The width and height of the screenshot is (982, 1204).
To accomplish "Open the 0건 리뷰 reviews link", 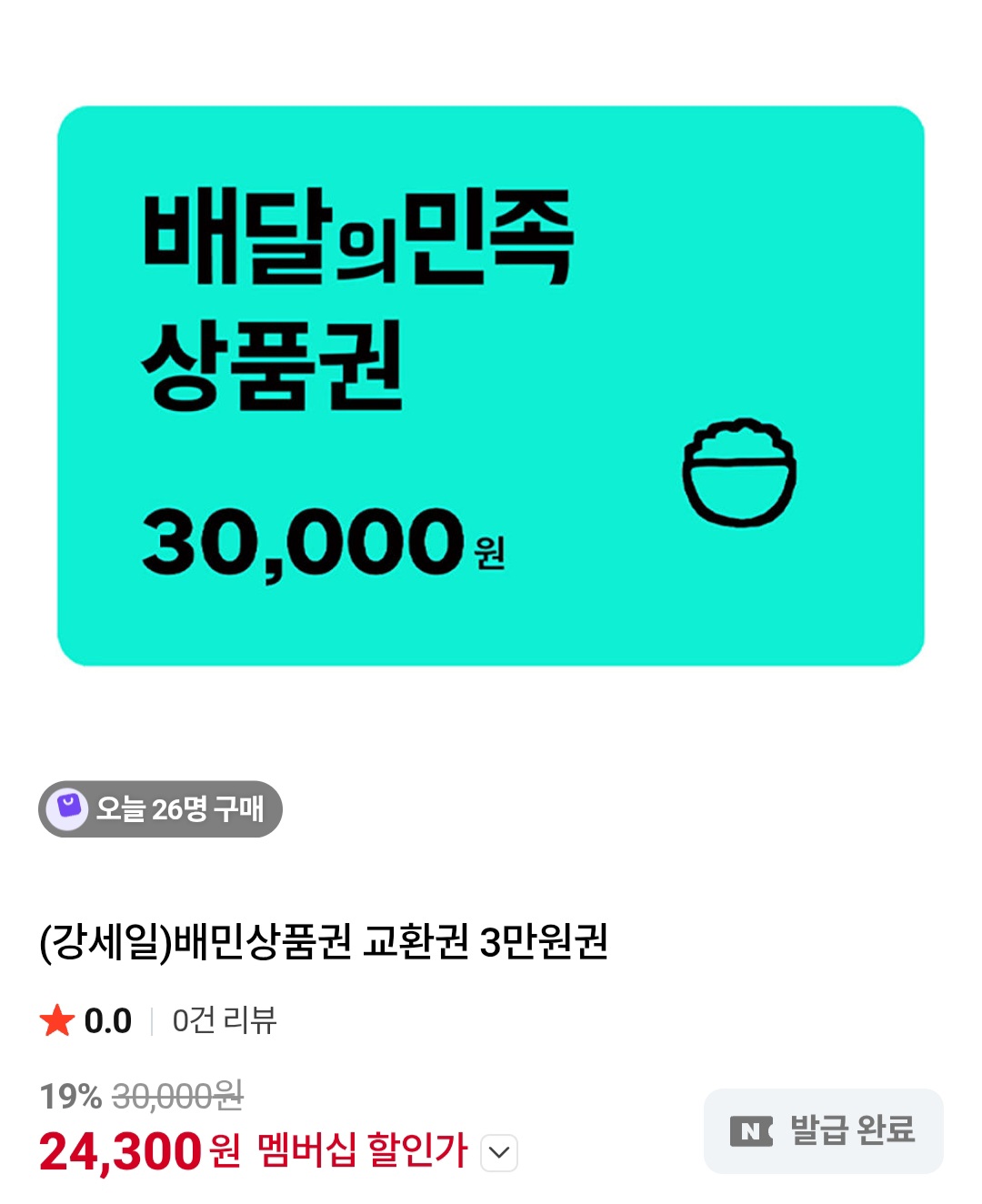I will [225, 1020].
